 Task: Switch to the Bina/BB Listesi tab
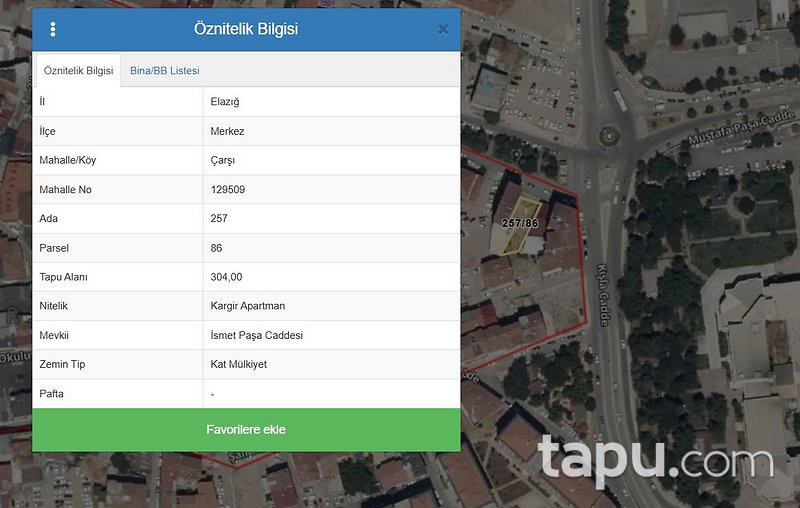165,71
